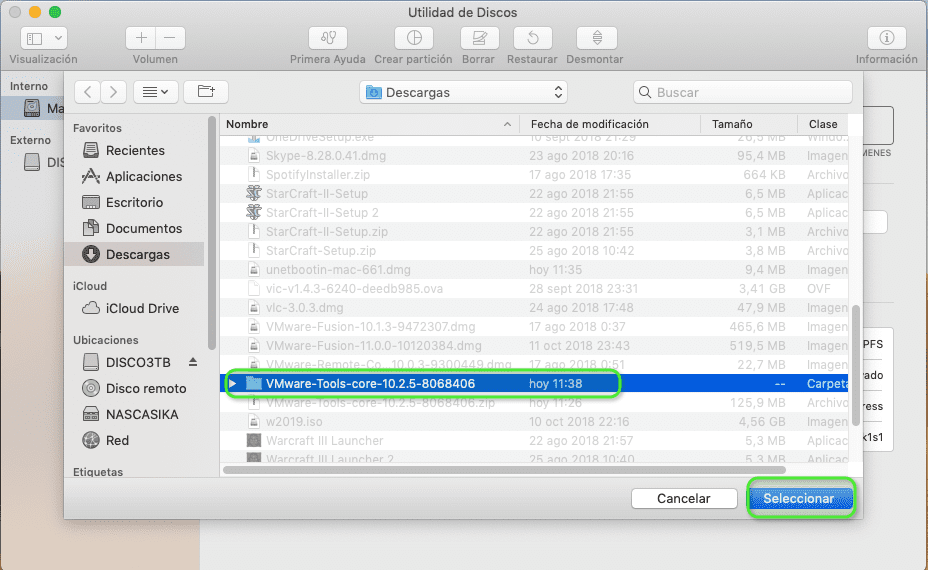The width and height of the screenshot is (928, 570).
Task: Click the add volume plus button
Action: 141,38
